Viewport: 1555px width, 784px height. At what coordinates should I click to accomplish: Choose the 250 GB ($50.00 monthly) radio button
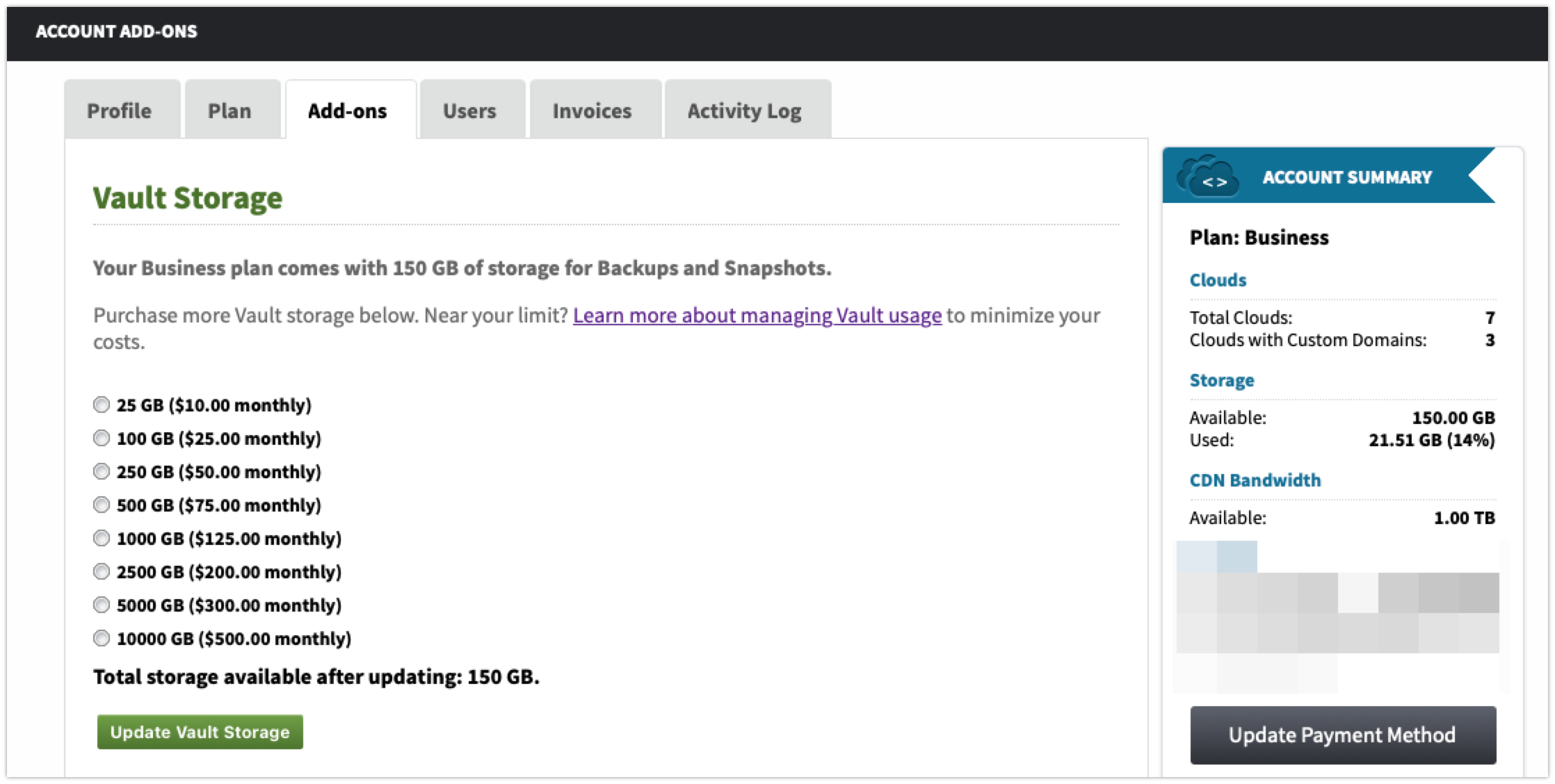102,471
